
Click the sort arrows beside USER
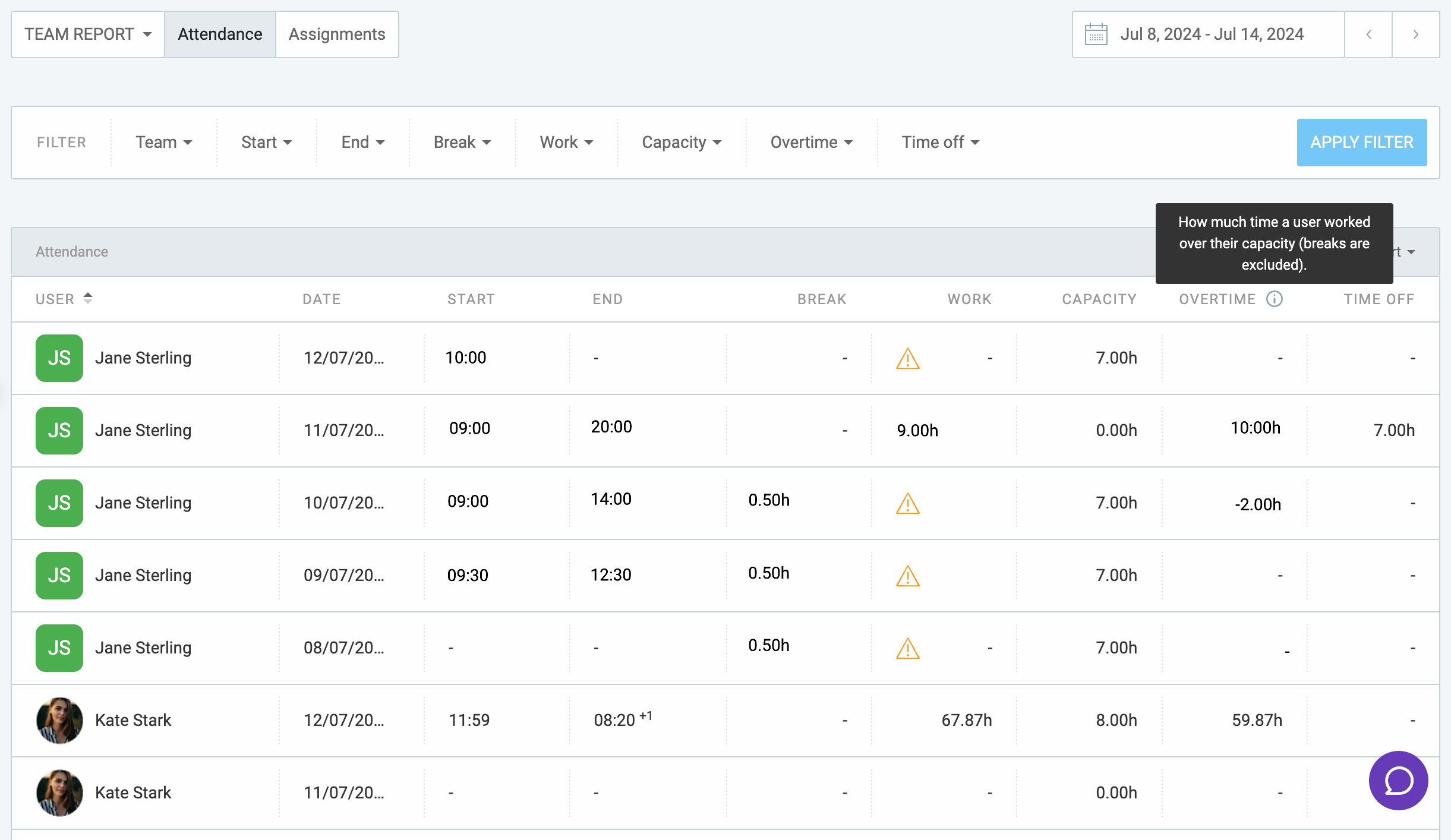point(88,299)
